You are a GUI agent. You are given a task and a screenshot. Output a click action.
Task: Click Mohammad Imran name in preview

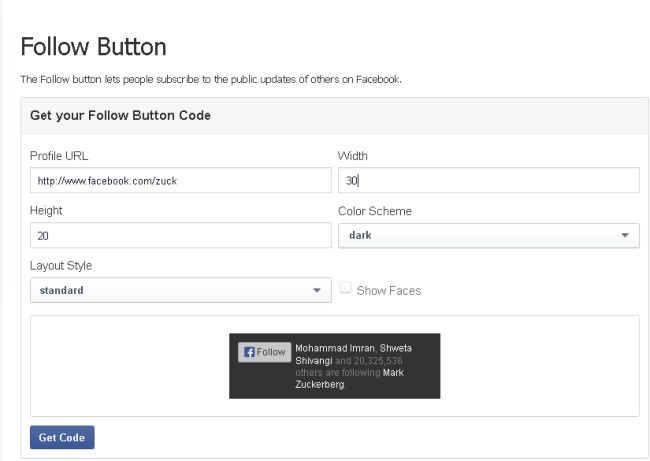point(335,348)
